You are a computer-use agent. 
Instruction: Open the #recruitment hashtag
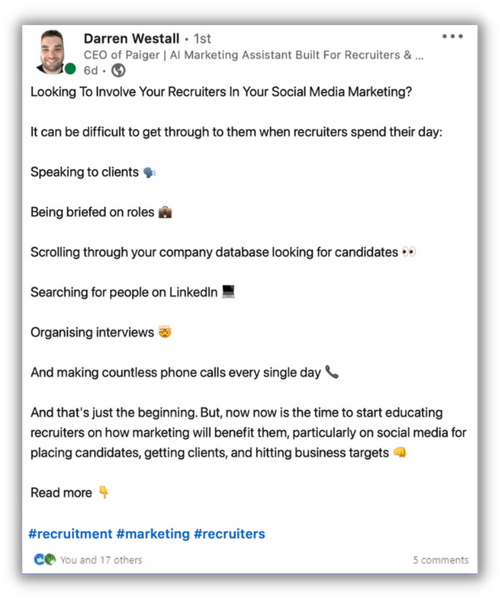click(70, 533)
